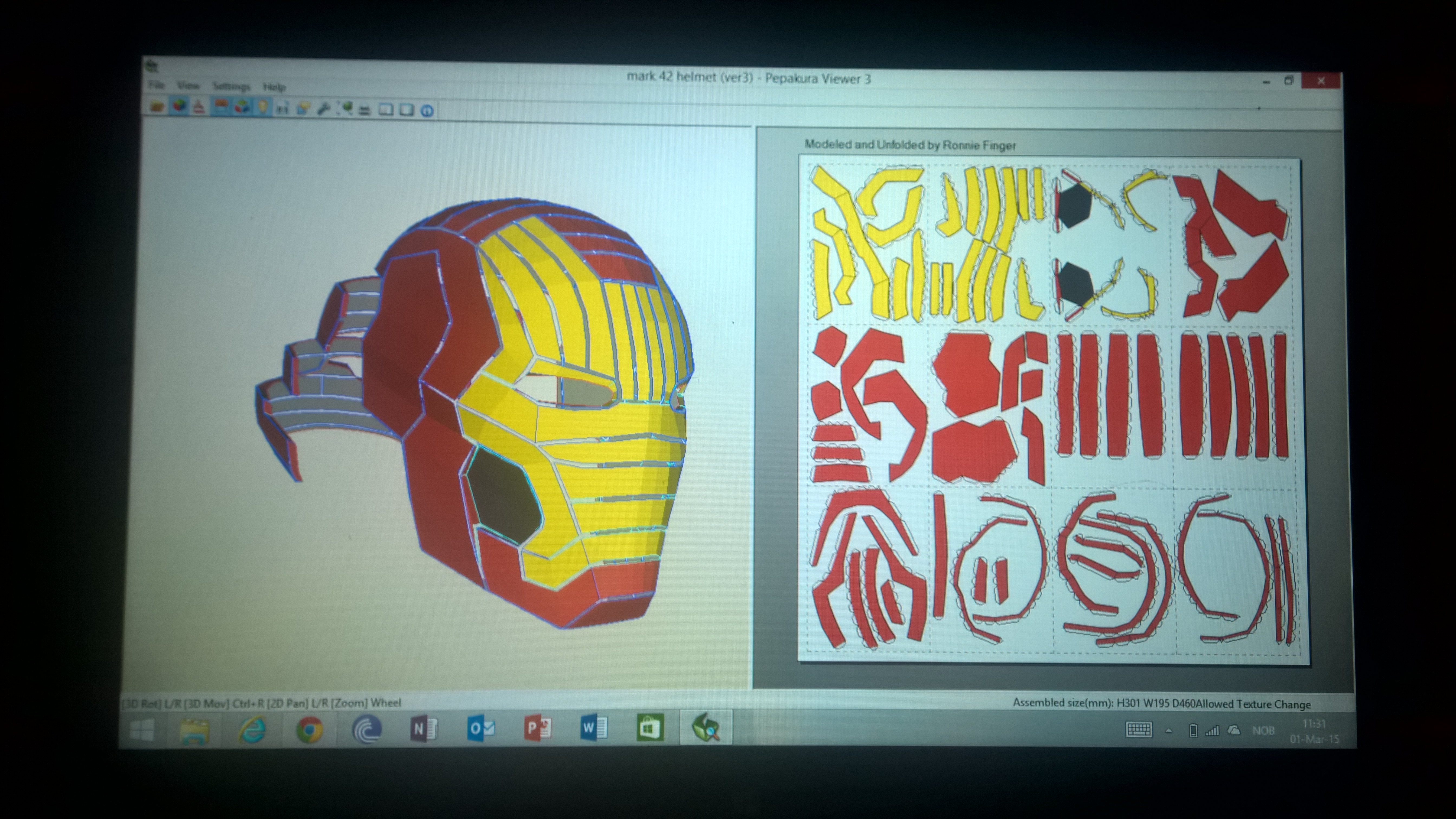Click the battery tray icon
Viewport: 1456px width, 819px height.
click(x=1193, y=731)
